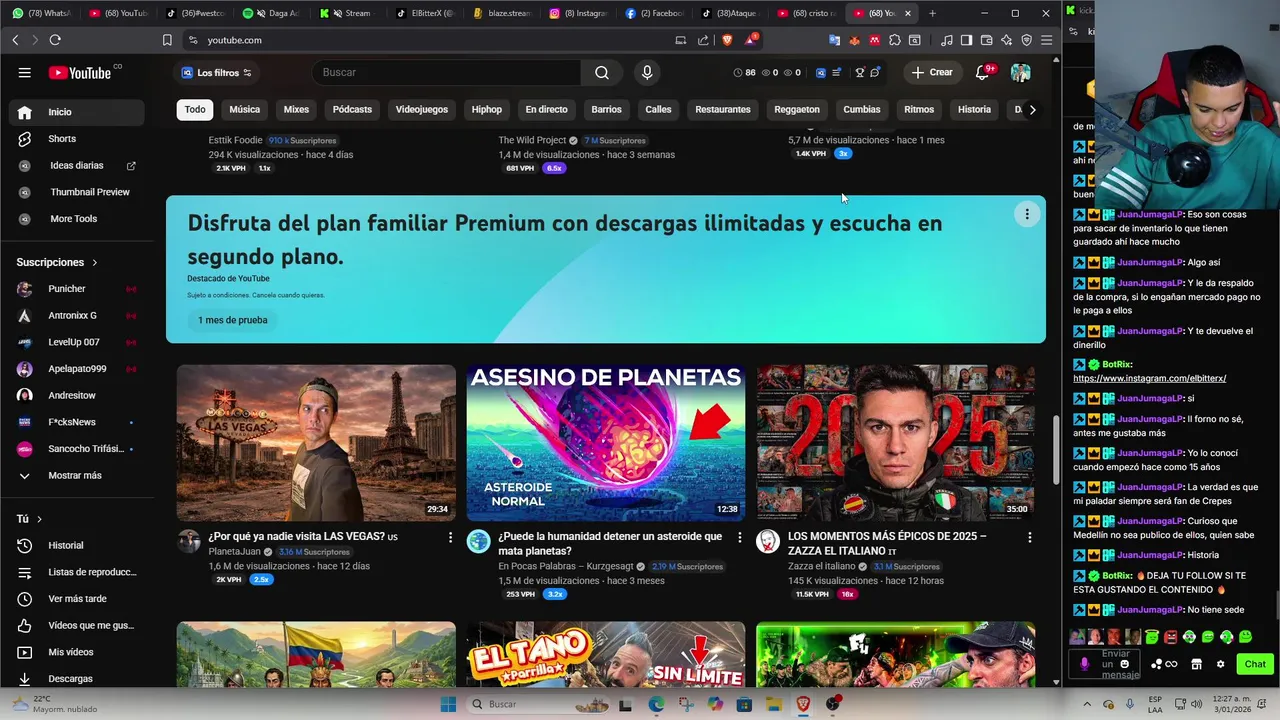
Task: Open Listas de reproducción in sidebar
Action: coord(76,572)
